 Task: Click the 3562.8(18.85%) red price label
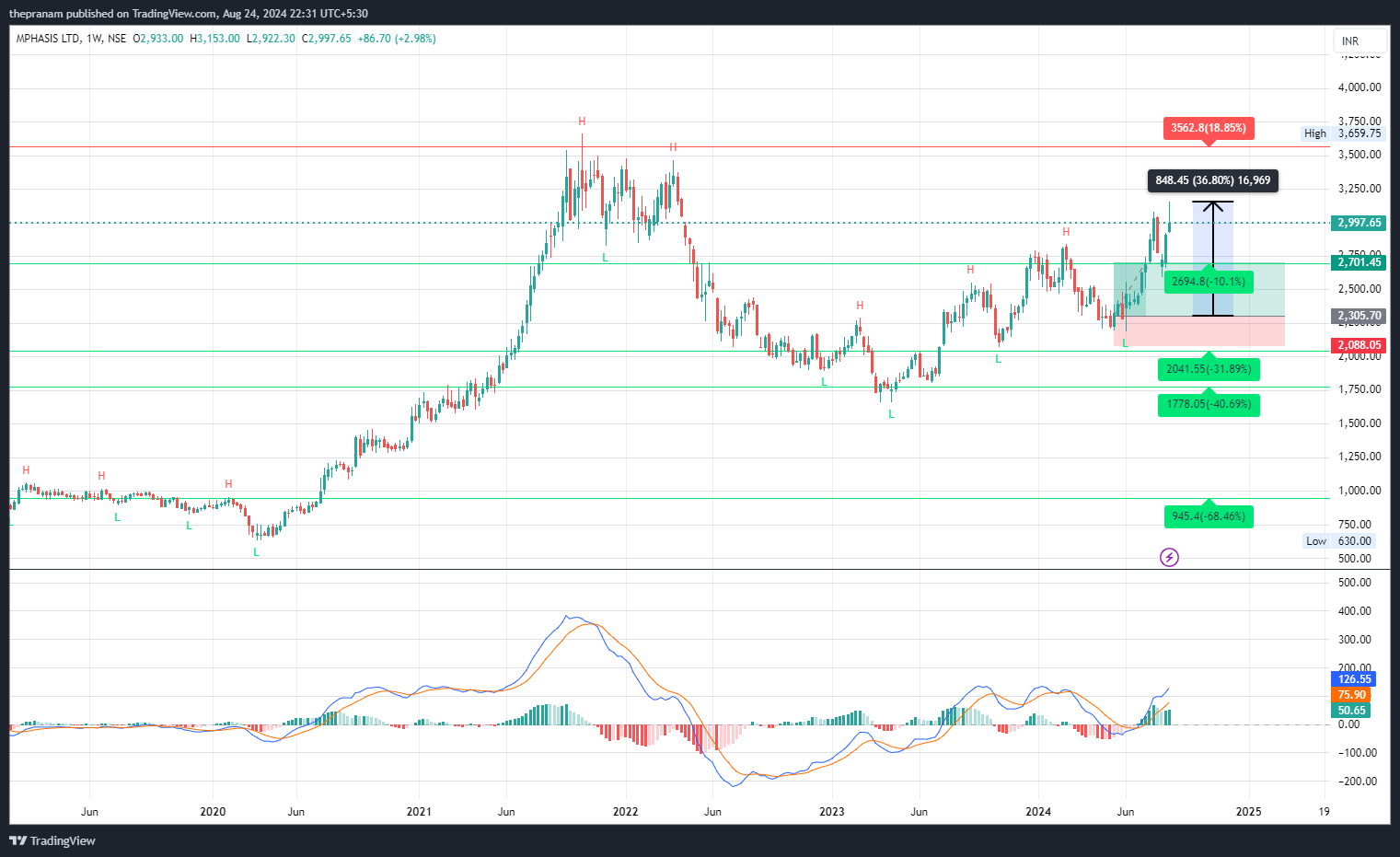tap(1209, 128)
